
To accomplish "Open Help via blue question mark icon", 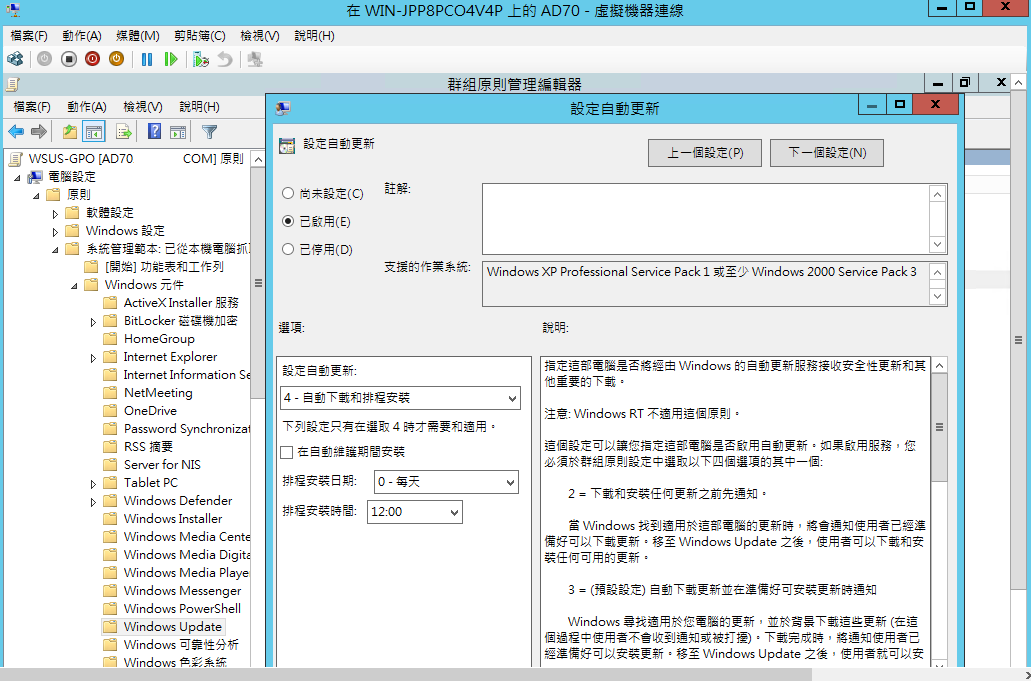I will point(154,131).
